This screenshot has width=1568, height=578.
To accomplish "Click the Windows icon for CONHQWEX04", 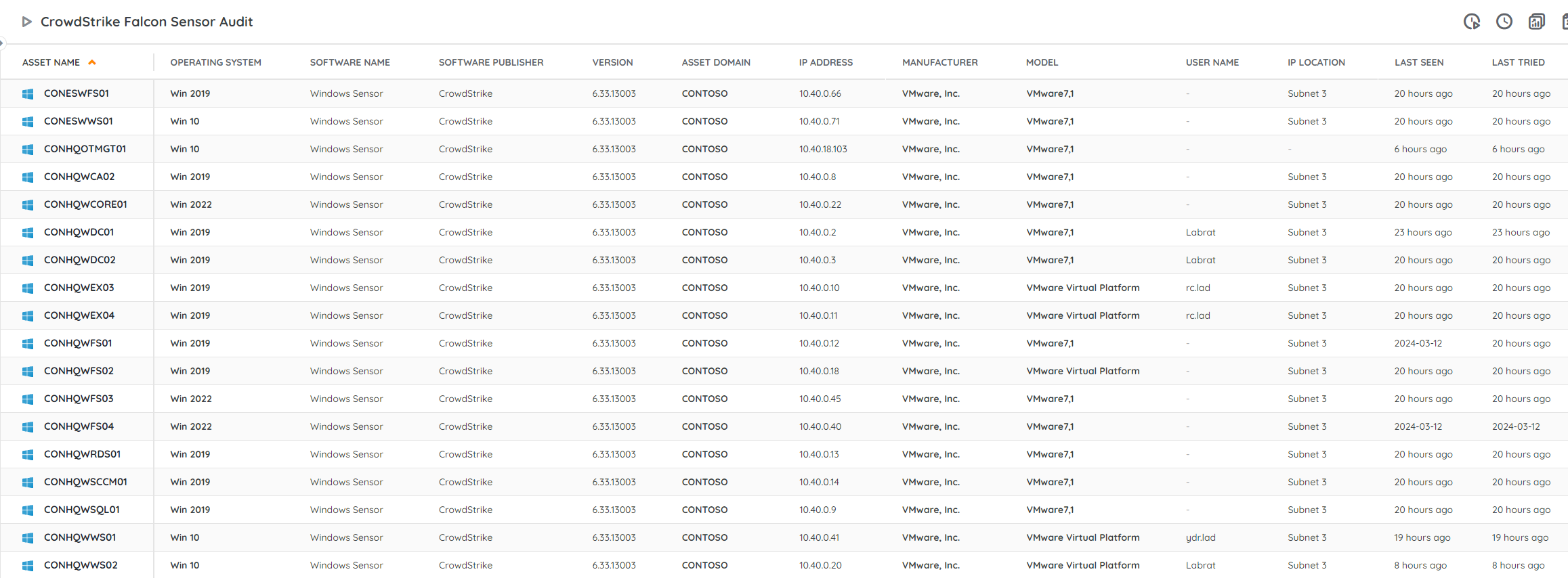I will pyautogui.click(x=28, y=316).
